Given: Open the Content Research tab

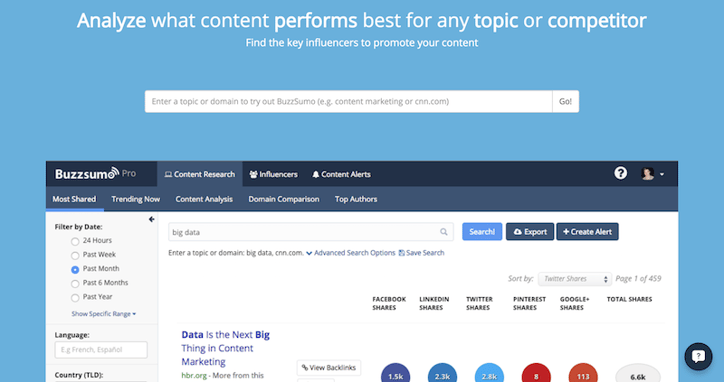Looking at the screenshot, I should 200,174.
